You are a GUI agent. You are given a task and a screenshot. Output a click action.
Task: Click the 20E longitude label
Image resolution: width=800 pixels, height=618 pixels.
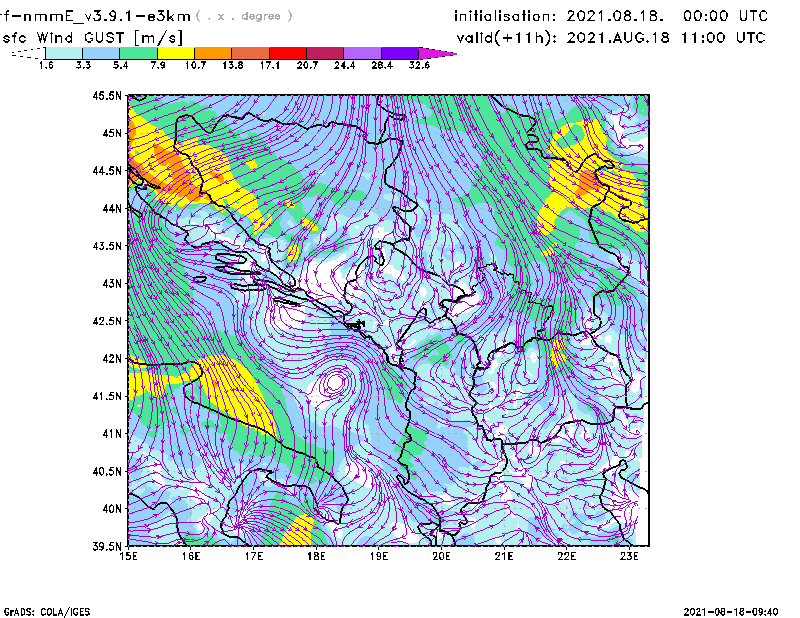pos(441,556)
